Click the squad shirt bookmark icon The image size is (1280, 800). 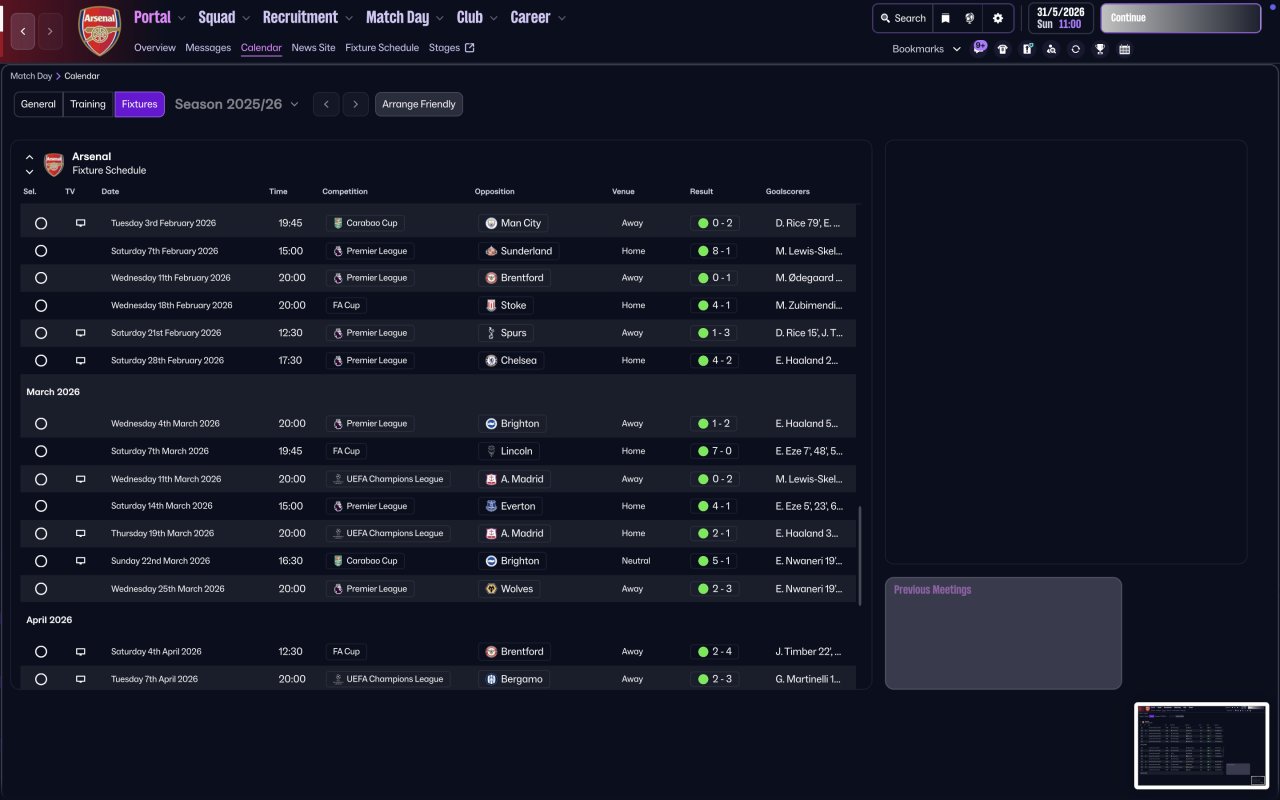pos(1003,49)
